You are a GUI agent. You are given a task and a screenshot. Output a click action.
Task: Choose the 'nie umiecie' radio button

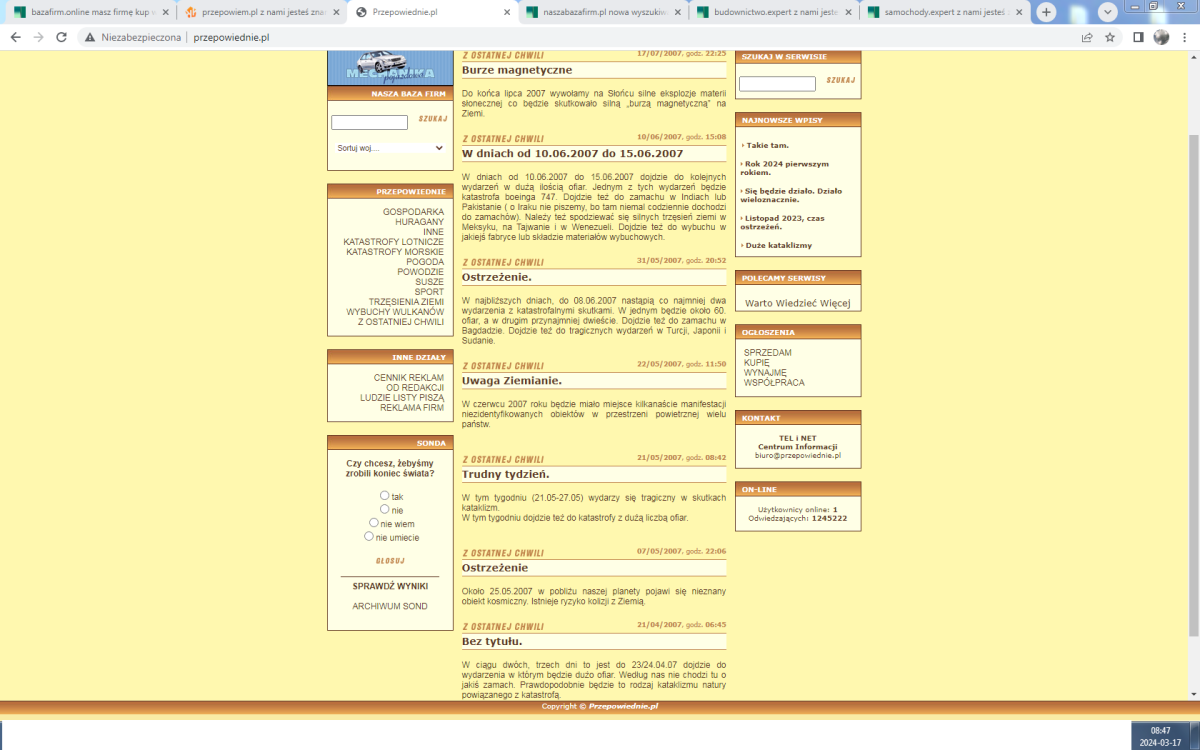pos(369,536)
